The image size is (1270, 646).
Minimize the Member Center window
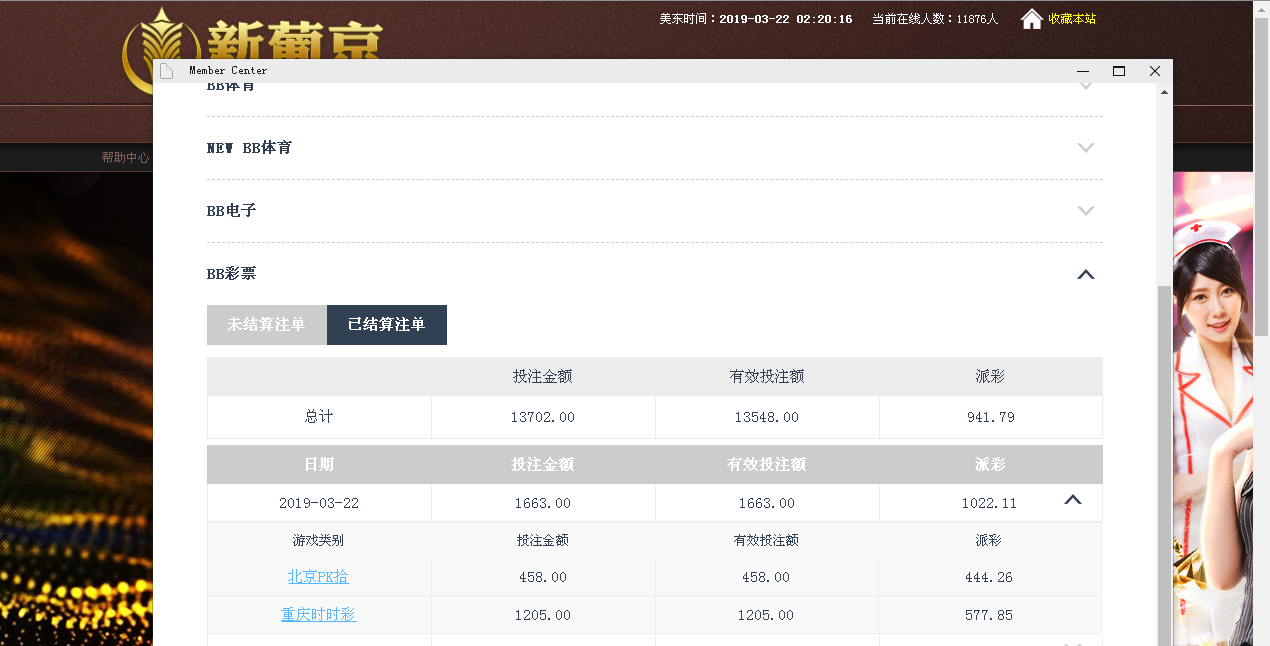point(1082,71)
